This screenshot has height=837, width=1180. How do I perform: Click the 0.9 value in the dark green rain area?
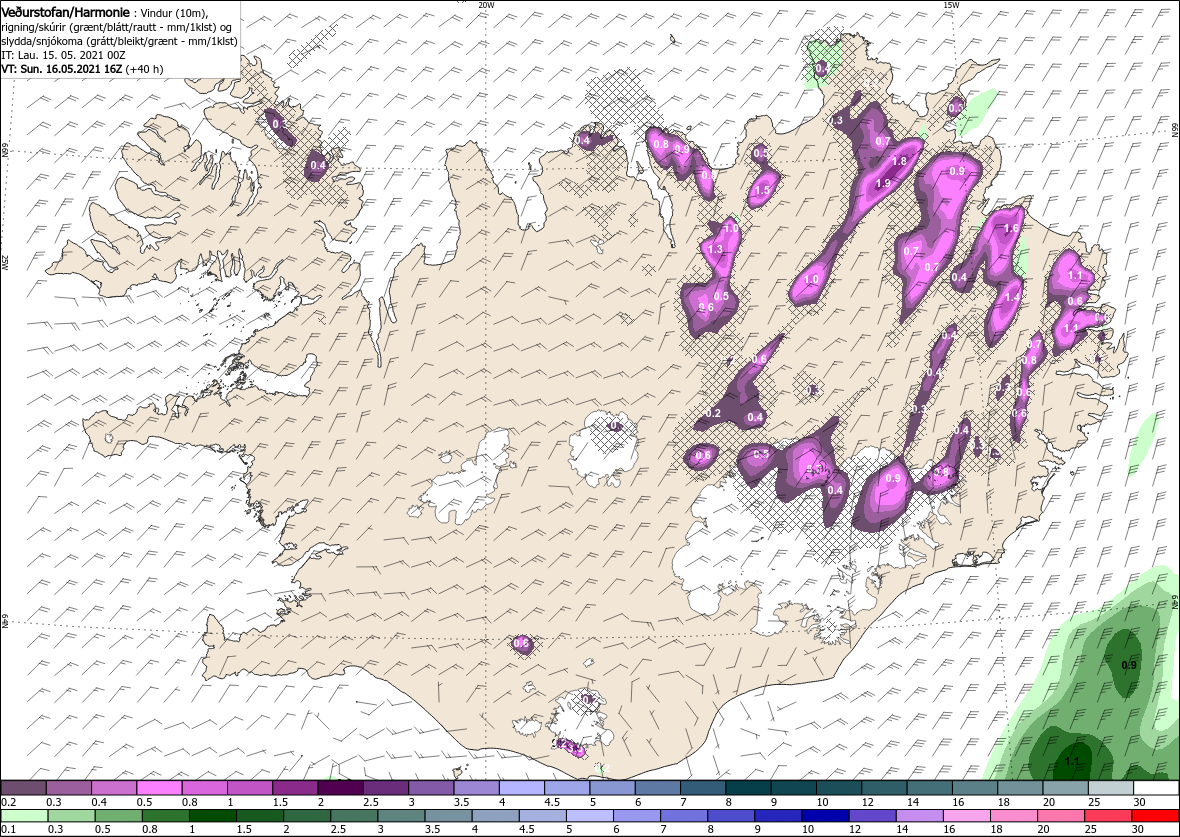[1129, 665]
